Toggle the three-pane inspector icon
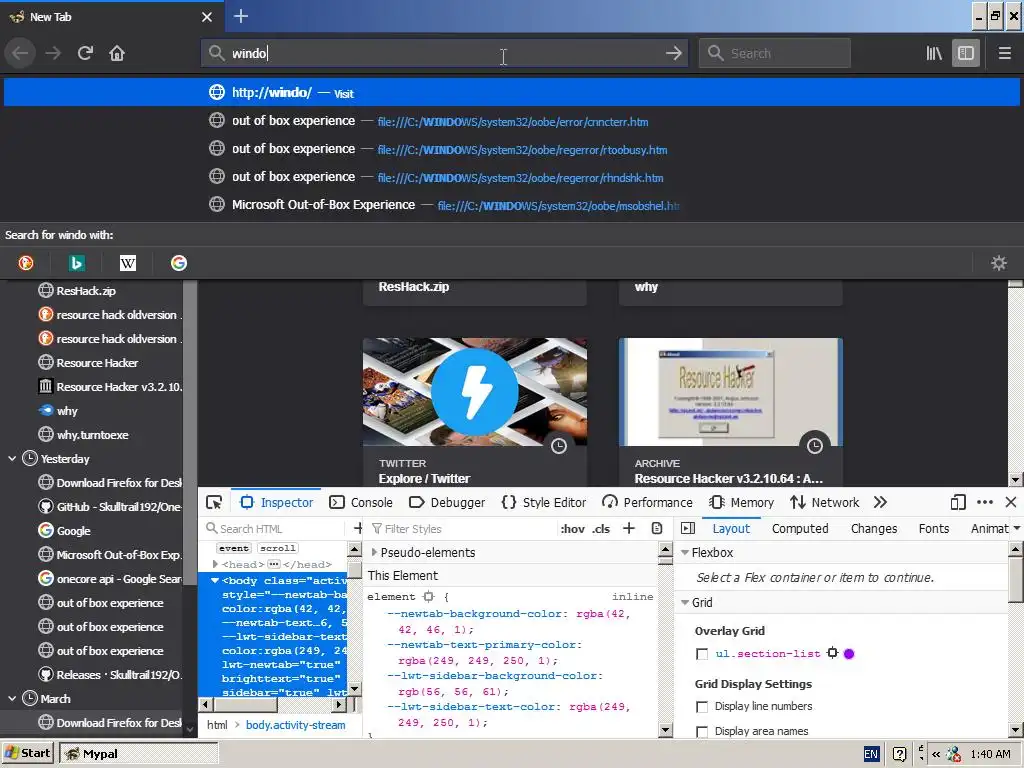The image size is (1024, 768). tap(688, 528)
